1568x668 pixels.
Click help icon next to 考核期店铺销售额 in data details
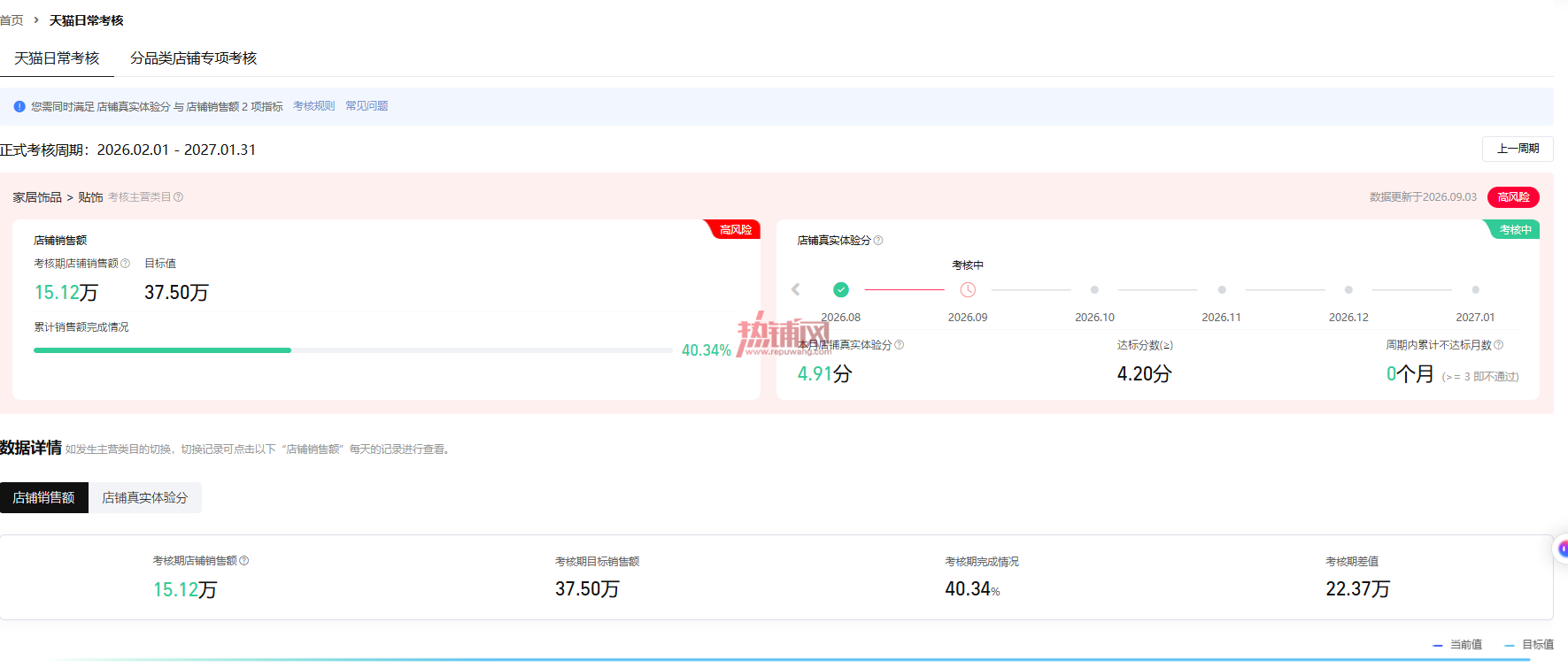[x=244, y=561]
